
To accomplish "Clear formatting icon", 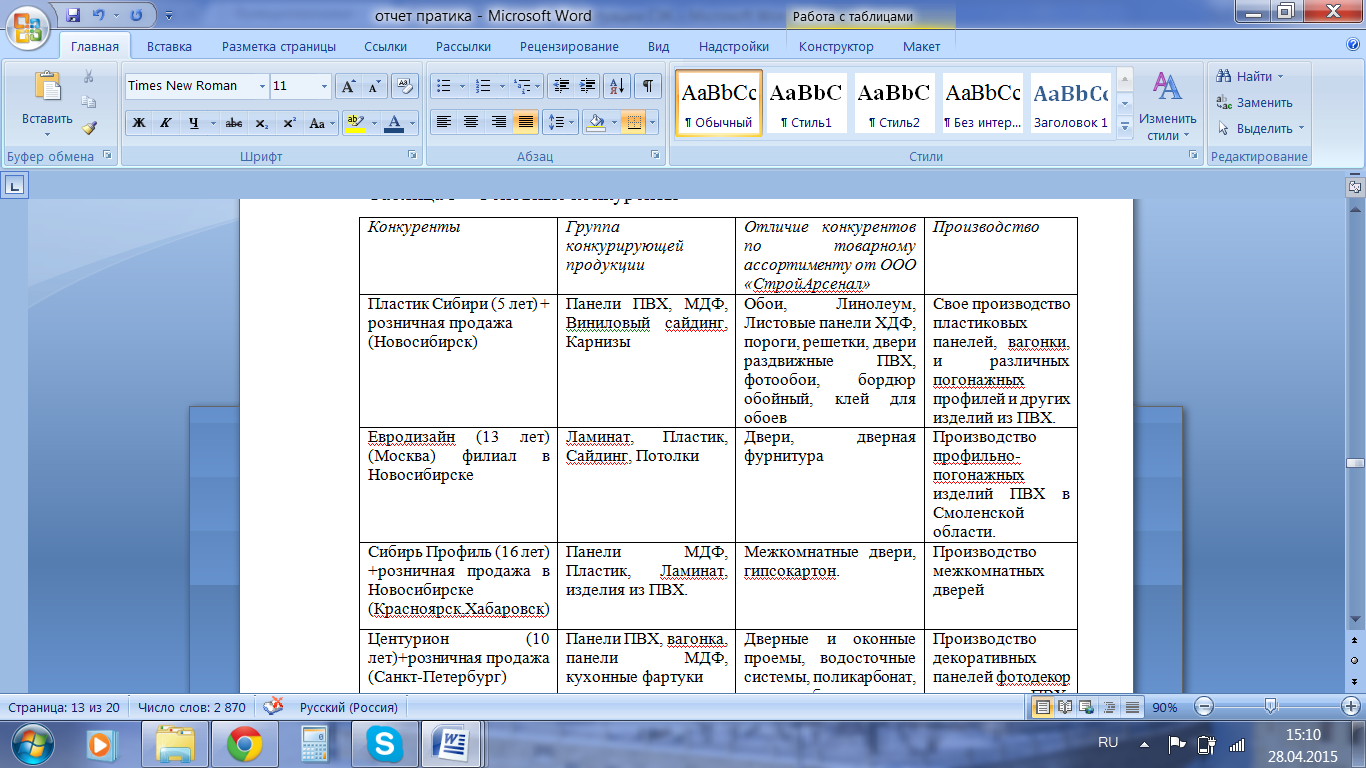I will coord(404,86).
